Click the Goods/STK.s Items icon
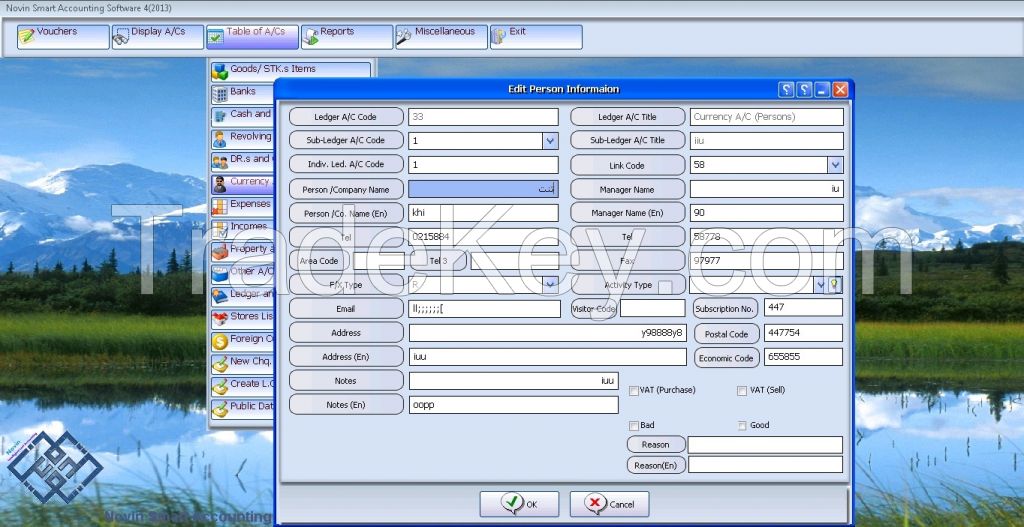This screenshot has width=1024, height=527. (219, 70)
